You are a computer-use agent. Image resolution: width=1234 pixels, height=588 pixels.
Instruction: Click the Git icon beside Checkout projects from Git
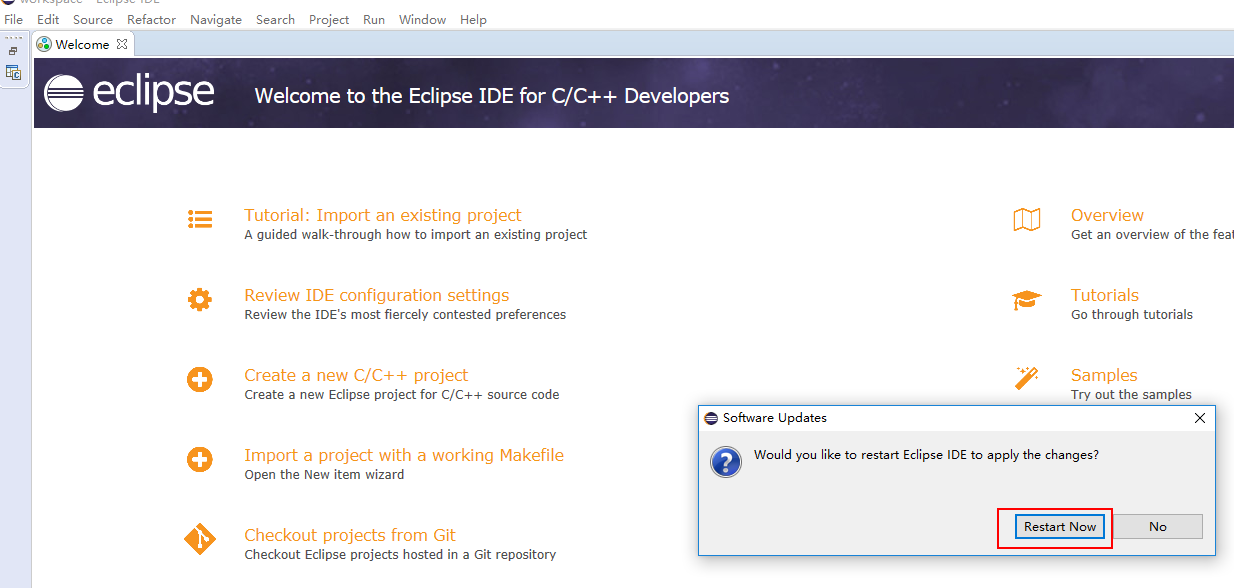point(200,540)
